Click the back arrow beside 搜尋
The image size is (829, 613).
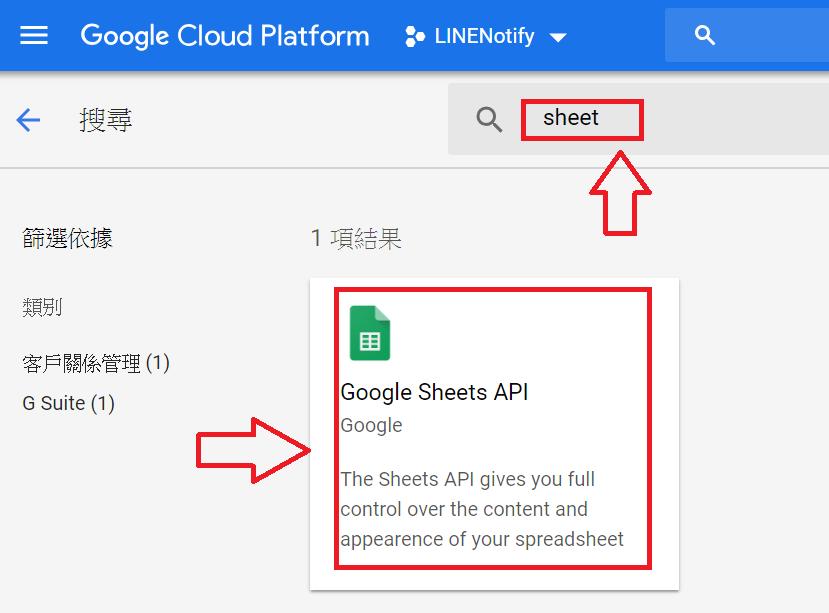28,120
